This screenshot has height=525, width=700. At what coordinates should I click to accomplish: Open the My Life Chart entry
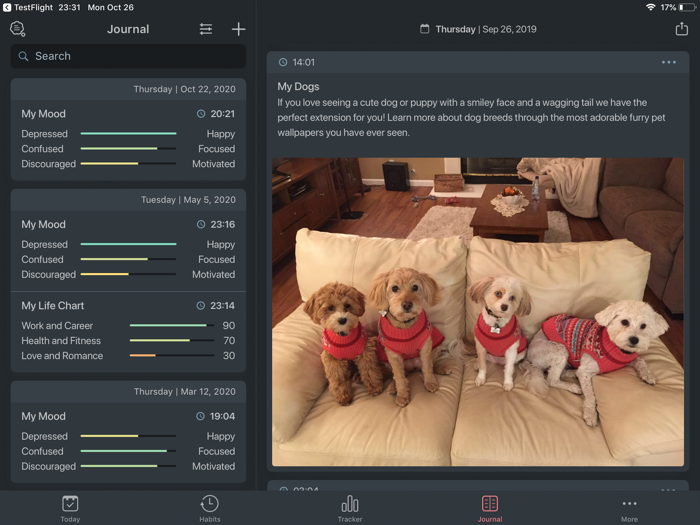pyautogui.click(x=128, y=331)
